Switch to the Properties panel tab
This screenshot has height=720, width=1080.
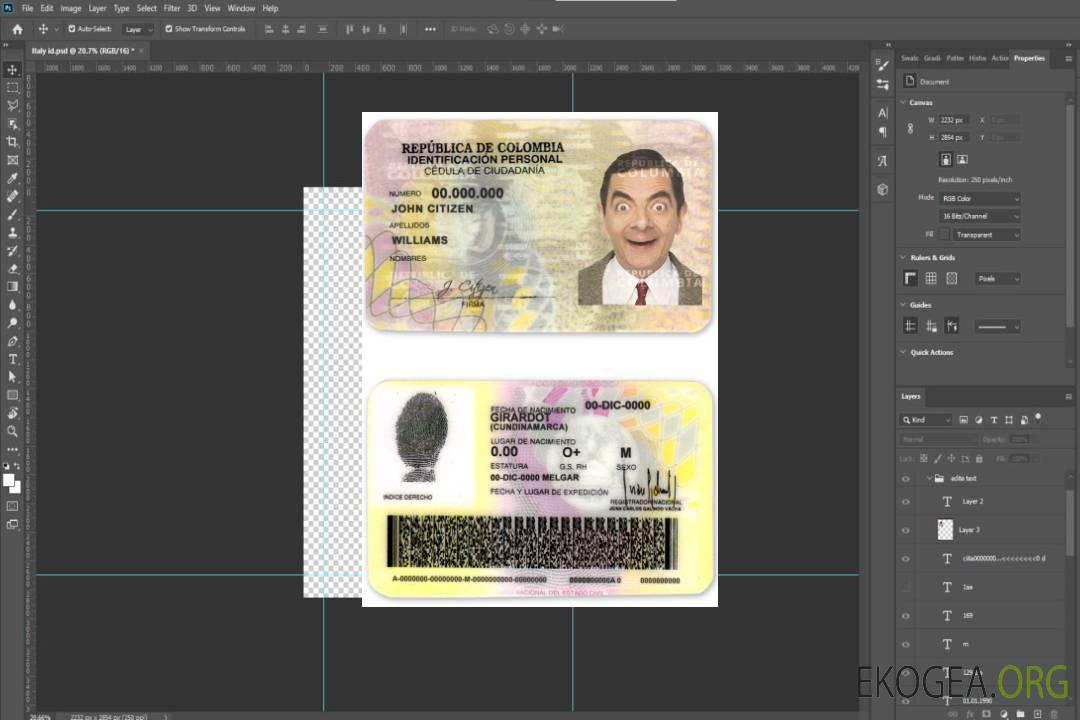coord(1029,59)
